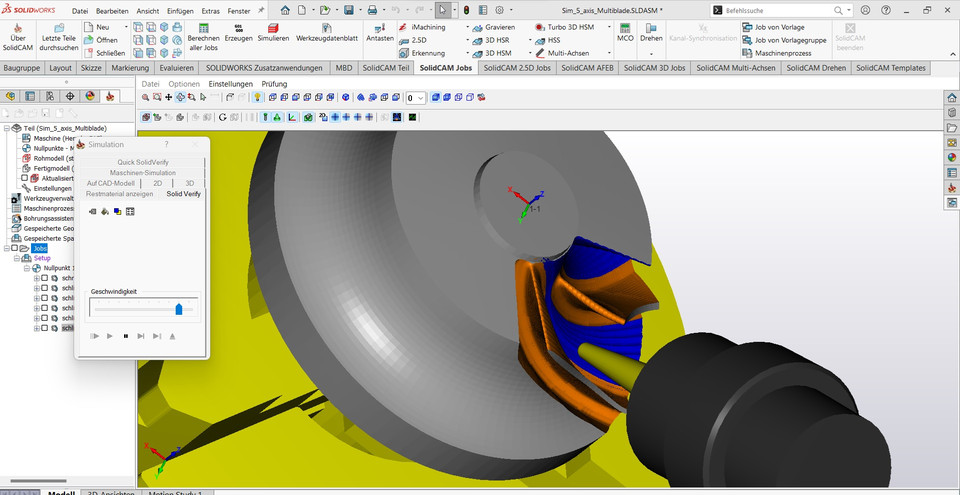Collapse the Teil (Sim_5_axis_Multiblade) tree node
Viewport: 960px width, 495px height.
6,129
